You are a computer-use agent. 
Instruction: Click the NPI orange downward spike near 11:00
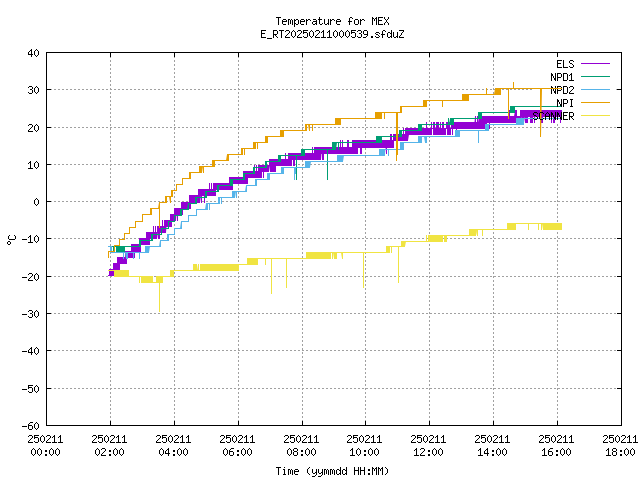click(397, 137)
